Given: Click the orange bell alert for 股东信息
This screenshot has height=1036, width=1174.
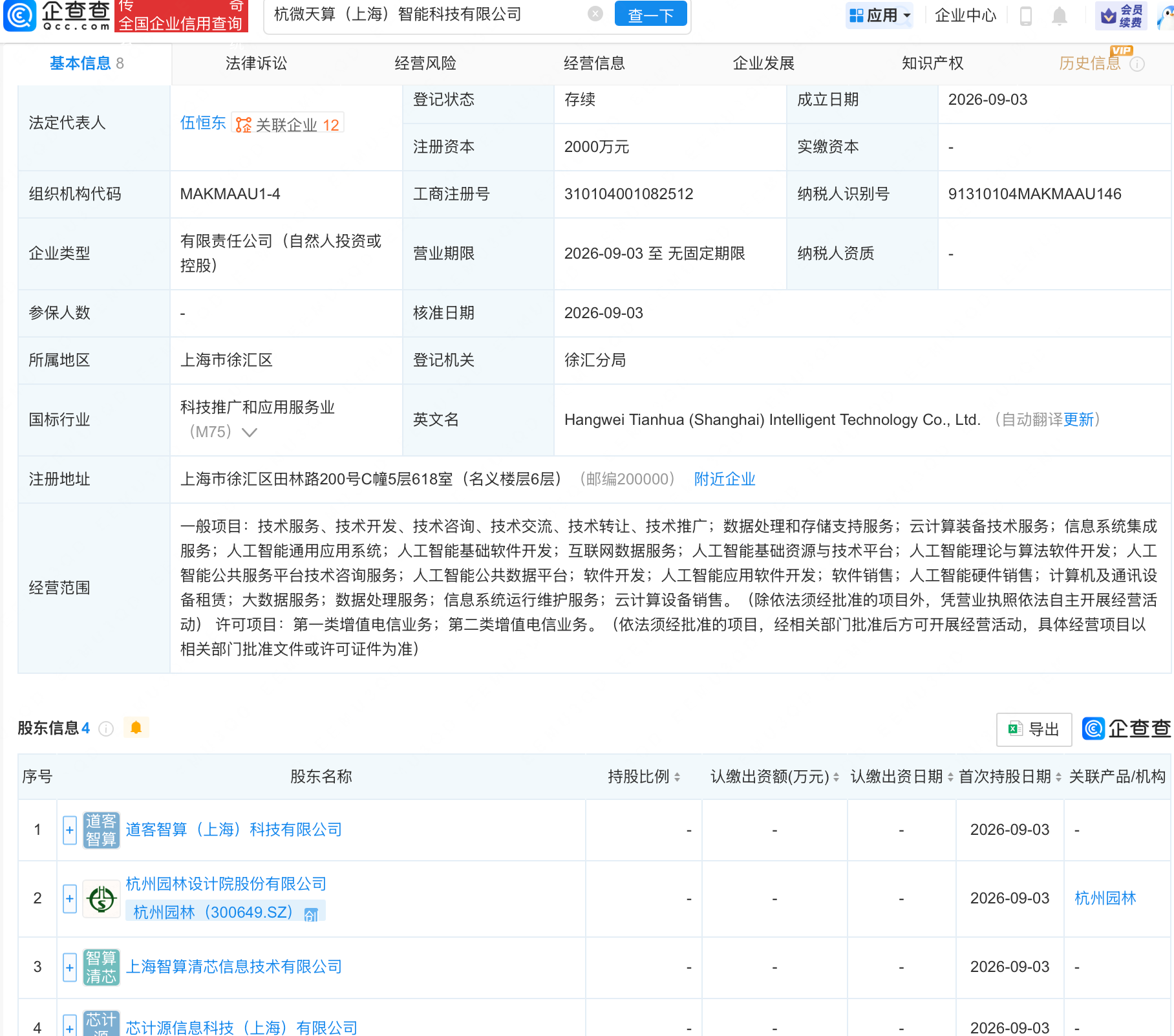Looking at the screenshot, I should 136,728.
